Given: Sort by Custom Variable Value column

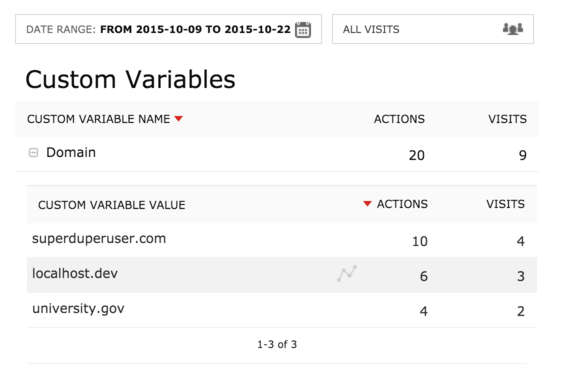Looking at the screenshot, I should (x=111, y=205).
